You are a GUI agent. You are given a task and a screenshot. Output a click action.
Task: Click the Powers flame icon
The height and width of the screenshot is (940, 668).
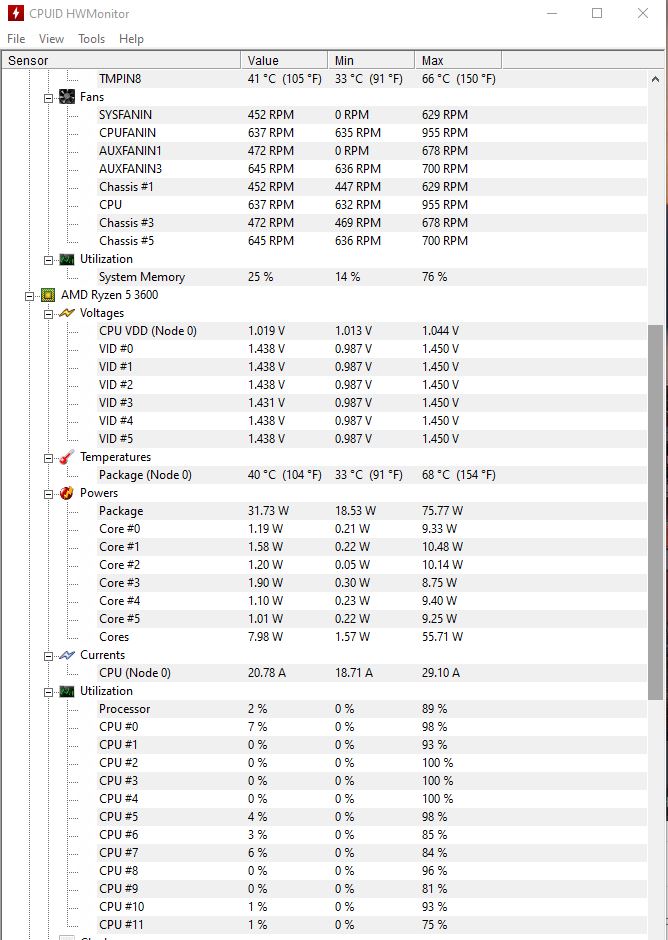click(67, 493)
